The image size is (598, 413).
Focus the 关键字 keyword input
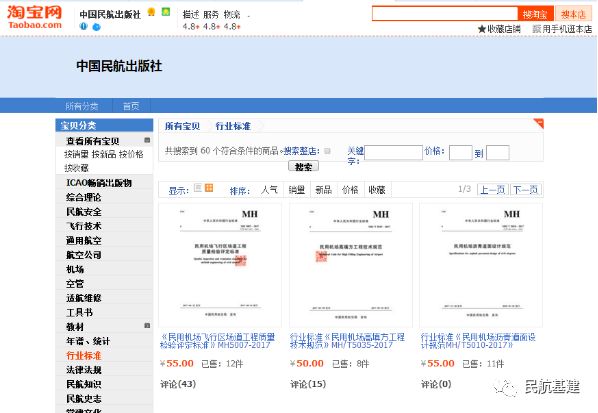393,153
